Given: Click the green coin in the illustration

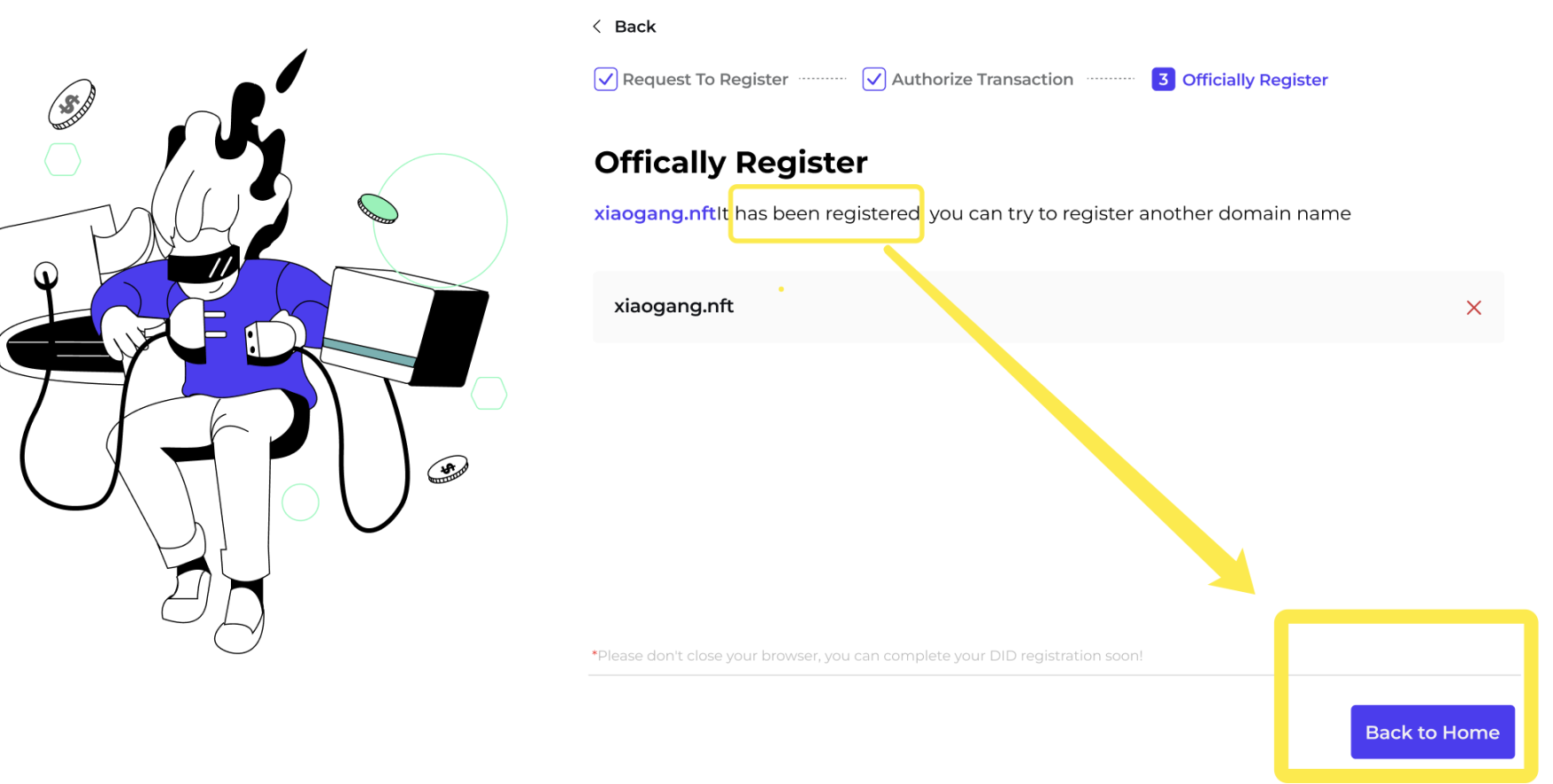Looking at the screenshot, I should [x=378, y=208].
